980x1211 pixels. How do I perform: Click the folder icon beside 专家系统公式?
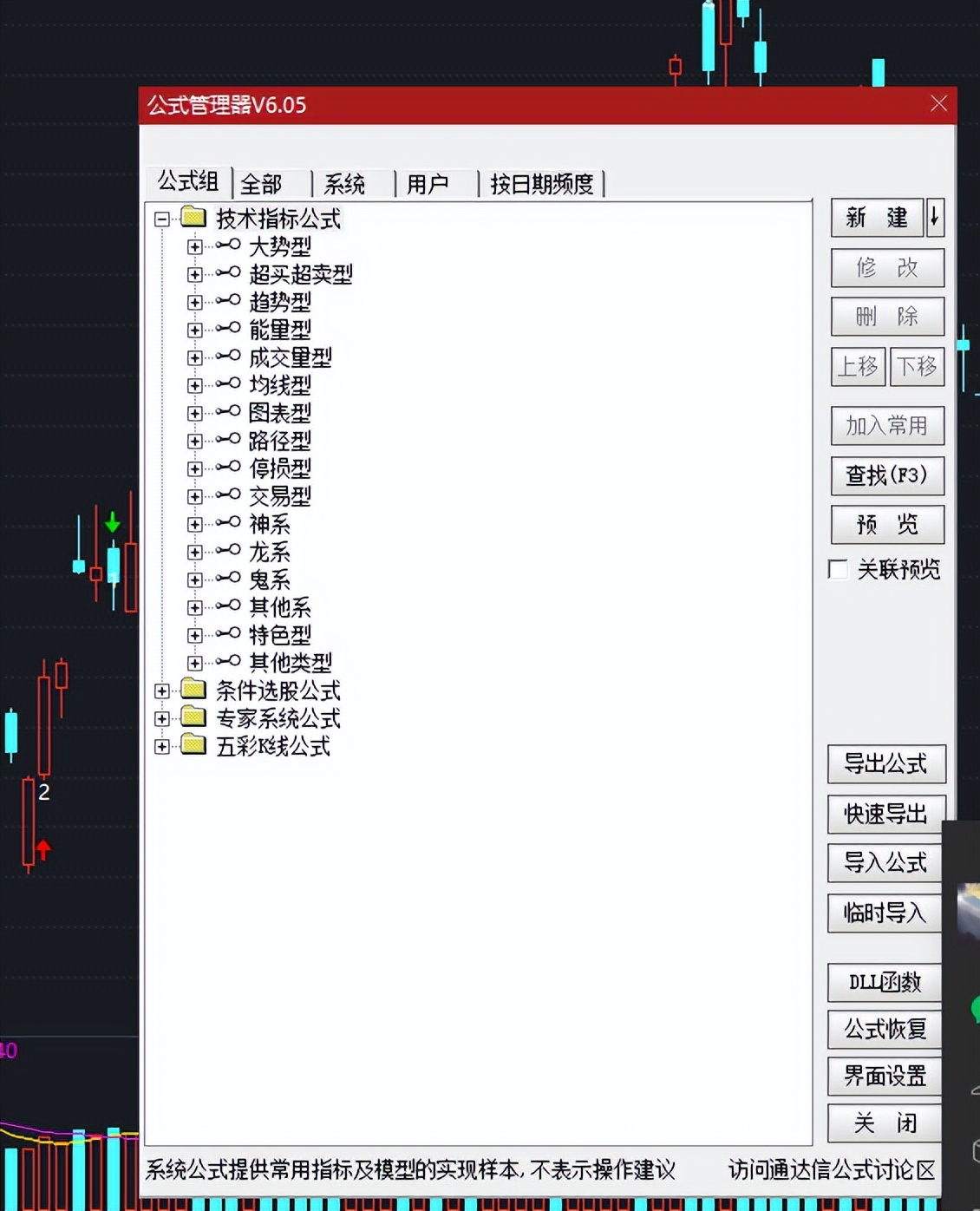194,718
